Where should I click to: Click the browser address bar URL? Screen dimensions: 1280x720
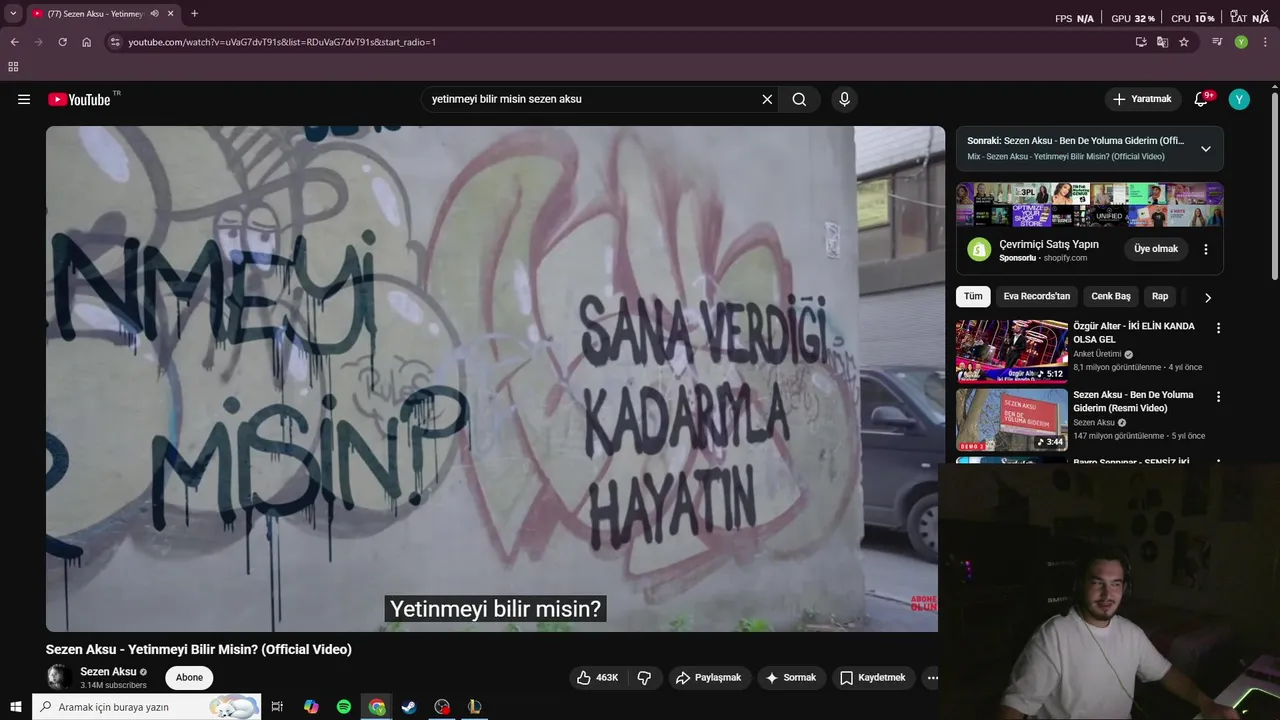coord(282,42)
